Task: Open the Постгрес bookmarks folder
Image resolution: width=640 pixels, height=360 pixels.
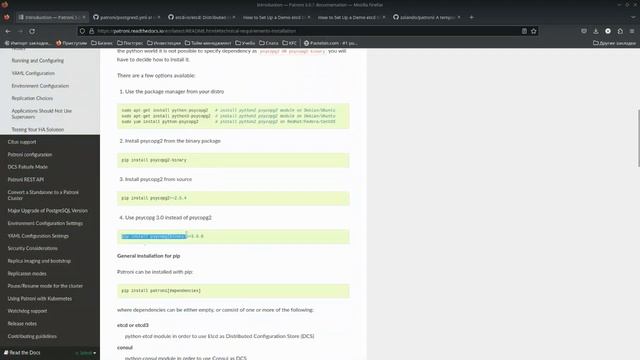Action: 130,43
